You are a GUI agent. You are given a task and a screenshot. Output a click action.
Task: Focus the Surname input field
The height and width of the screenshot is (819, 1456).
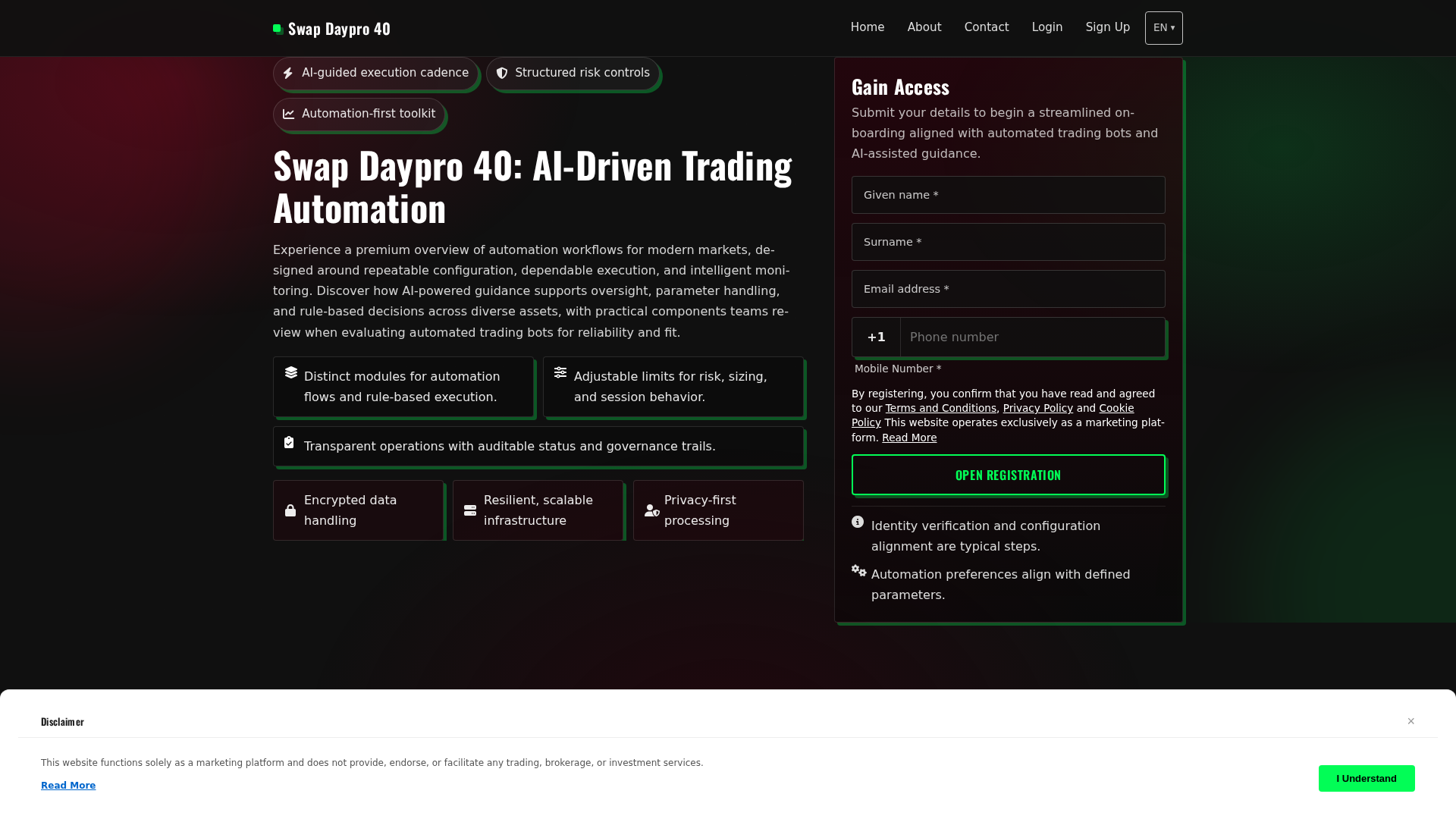[1009, 242]
